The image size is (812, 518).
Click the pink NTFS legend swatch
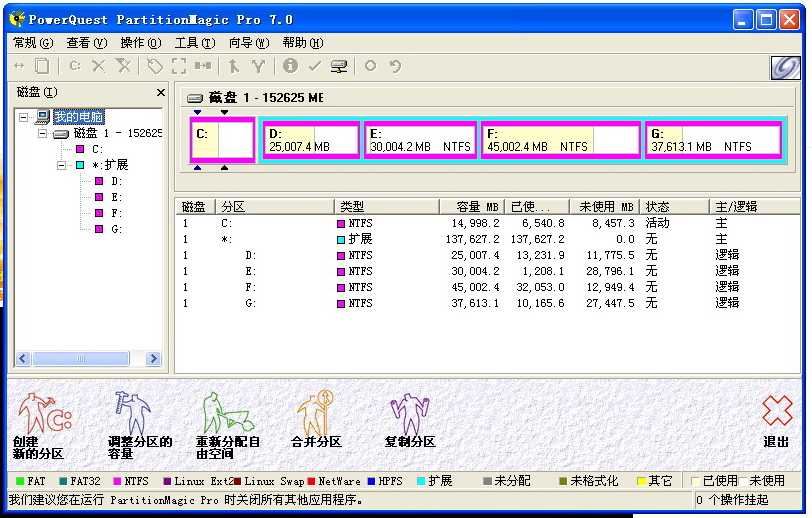coord(117,481)
